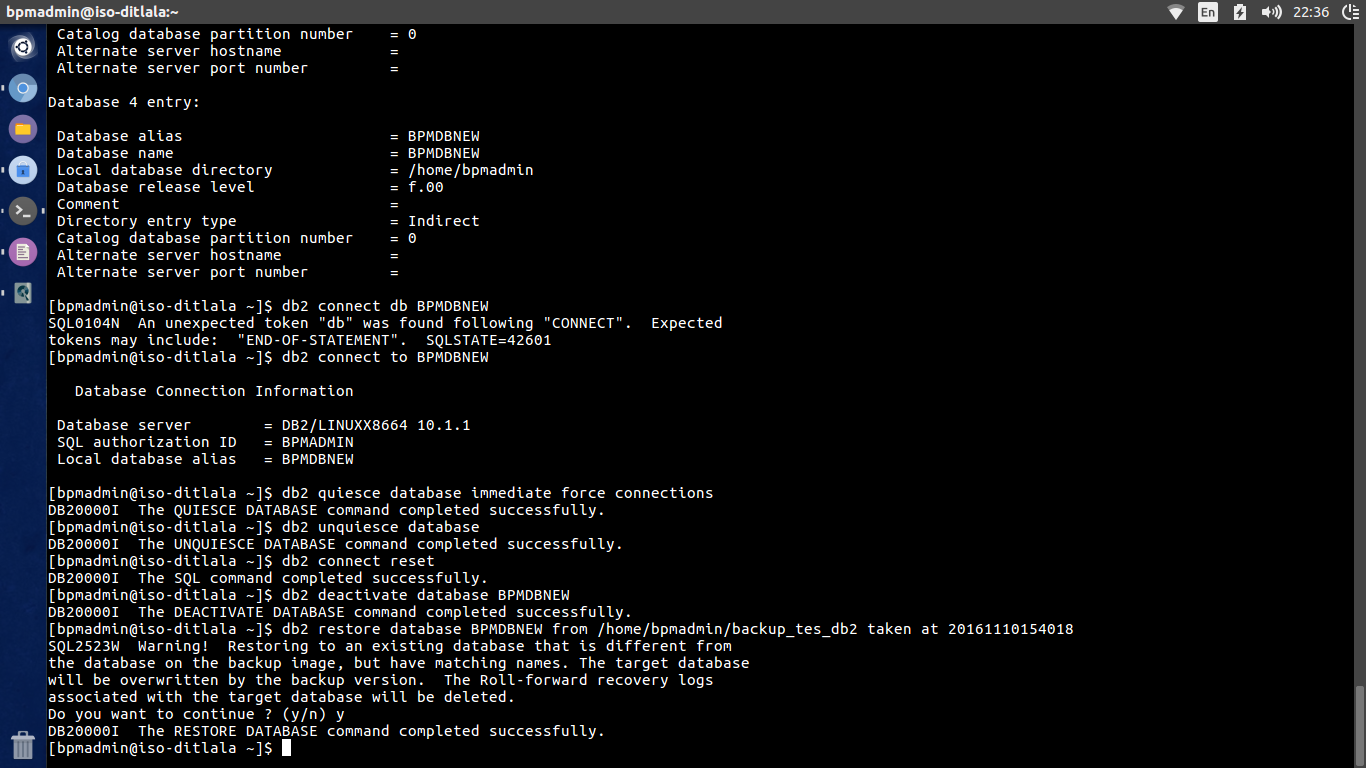Toggle Wi-Fi via the network indicator
This screenshot has width=1366, height=768.
click(x=1176, y=13)
